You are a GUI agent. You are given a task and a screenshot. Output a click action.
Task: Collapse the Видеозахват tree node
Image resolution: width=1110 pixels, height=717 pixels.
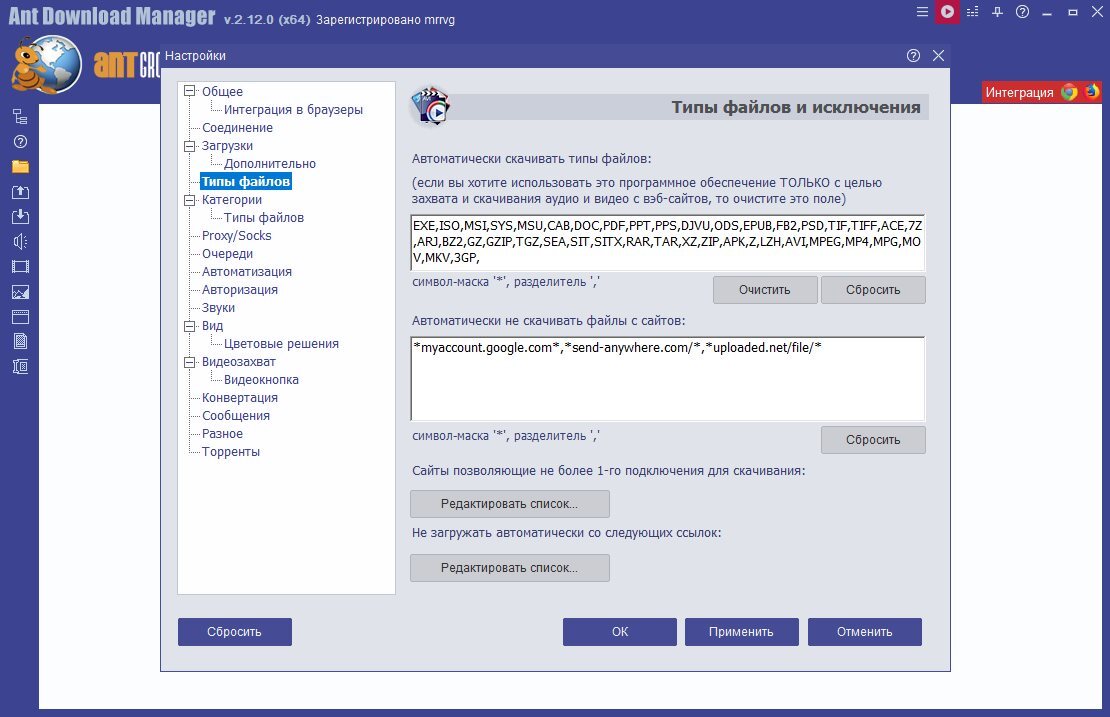click(x=189, y=362)
